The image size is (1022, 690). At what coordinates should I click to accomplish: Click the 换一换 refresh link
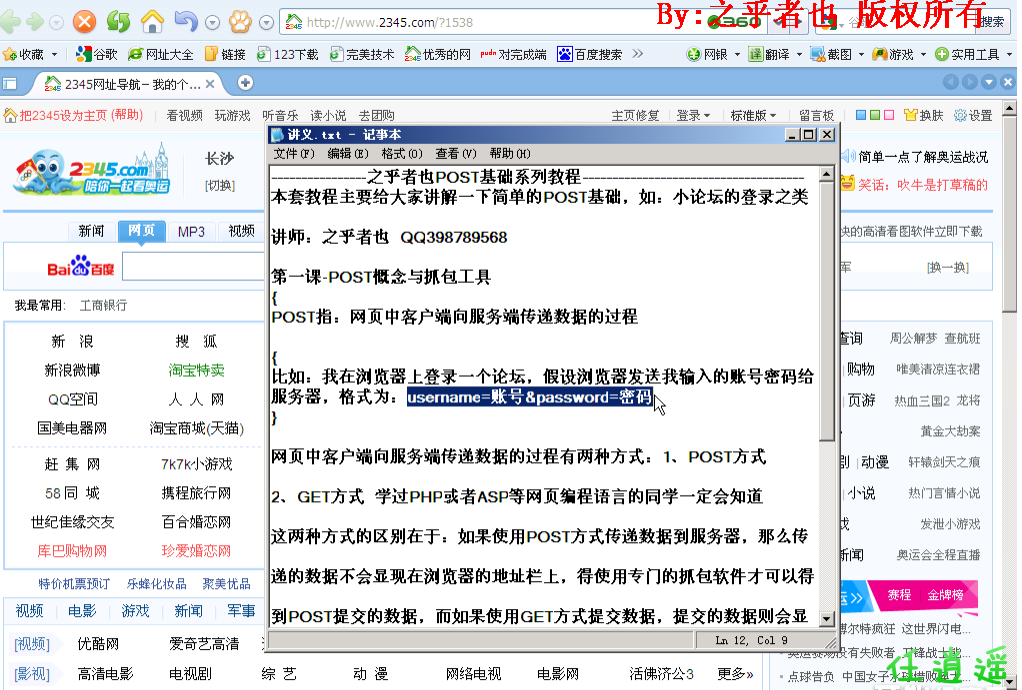948,267
